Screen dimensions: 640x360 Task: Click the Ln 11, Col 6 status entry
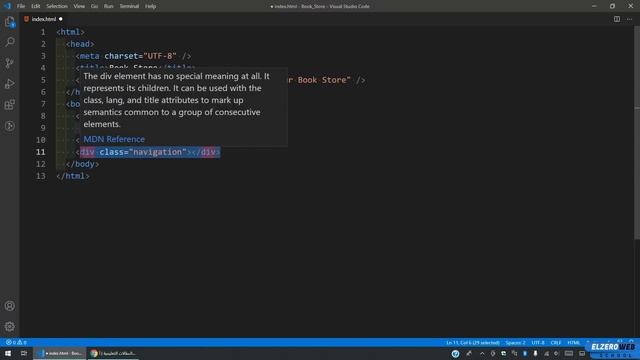(473, 342)
